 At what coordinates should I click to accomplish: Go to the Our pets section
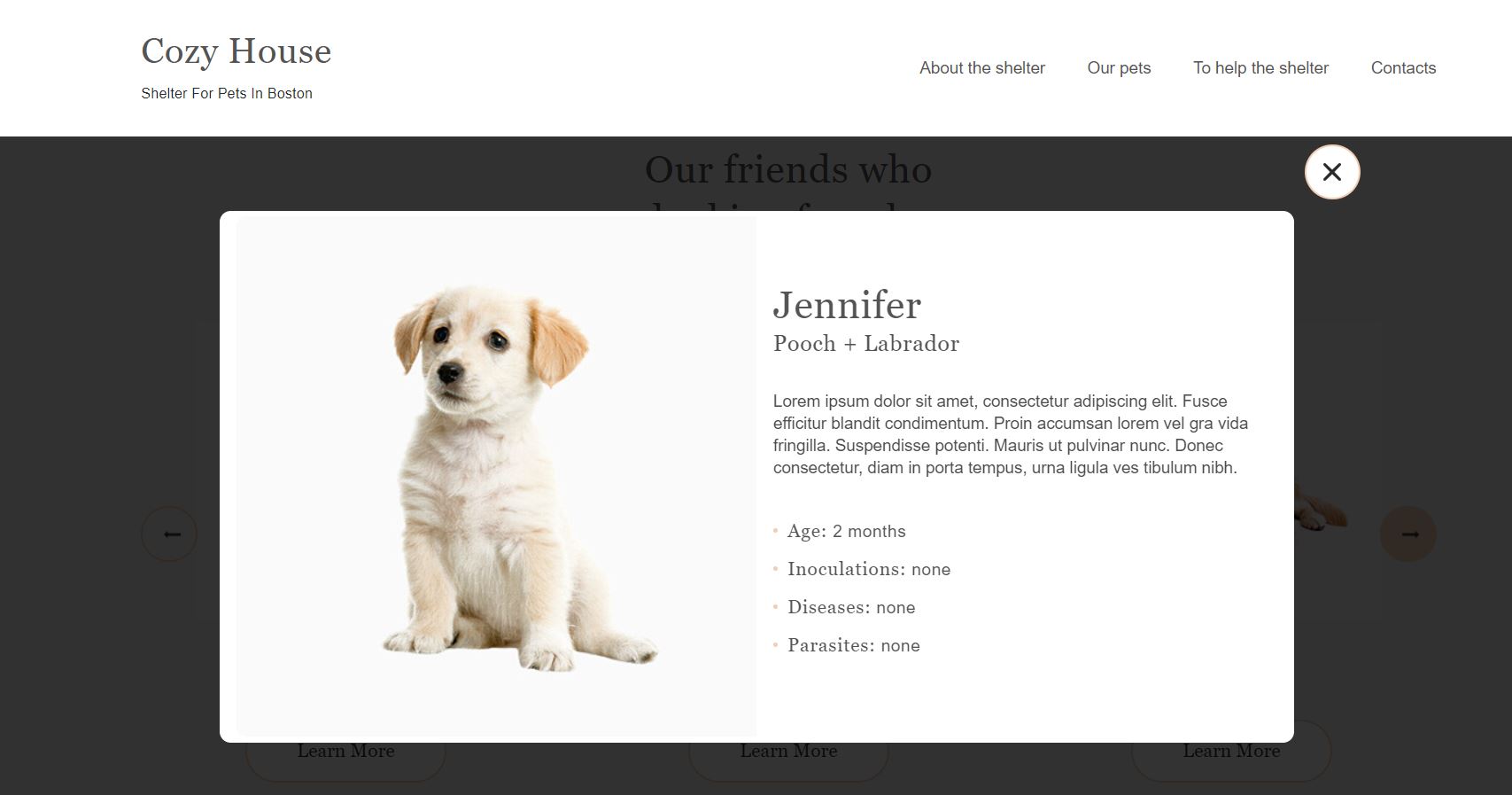(x=1119, y=68)
